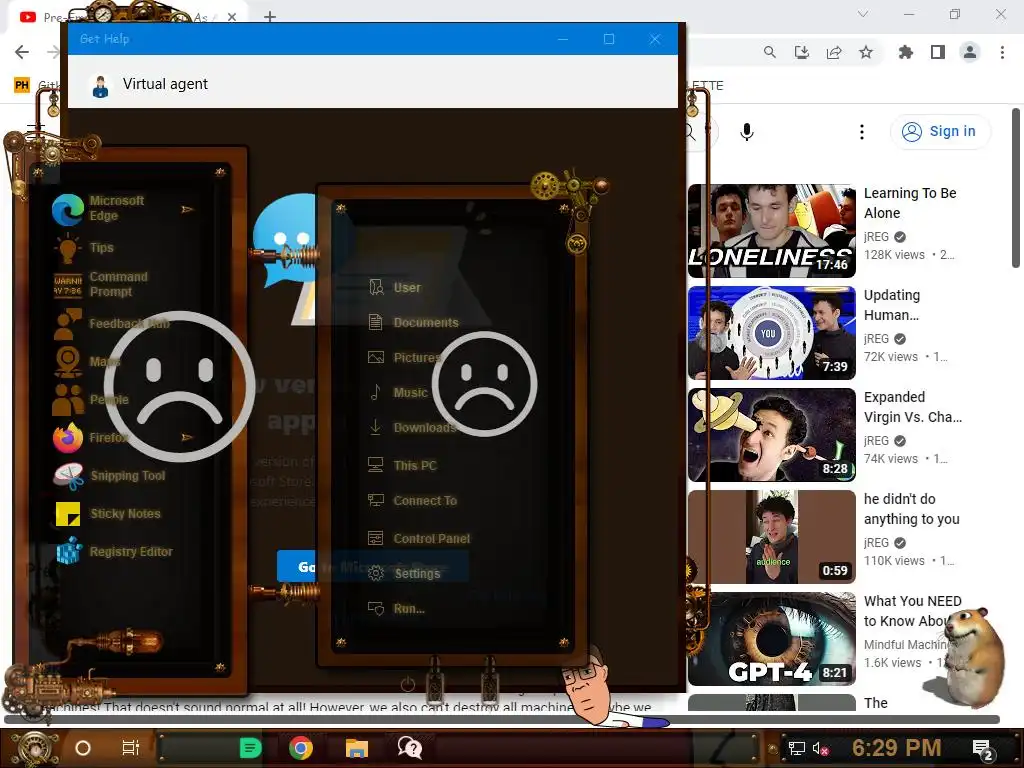Open Pictures in right start panel
Screen dimensions: 1024x768
click(405, 357)
